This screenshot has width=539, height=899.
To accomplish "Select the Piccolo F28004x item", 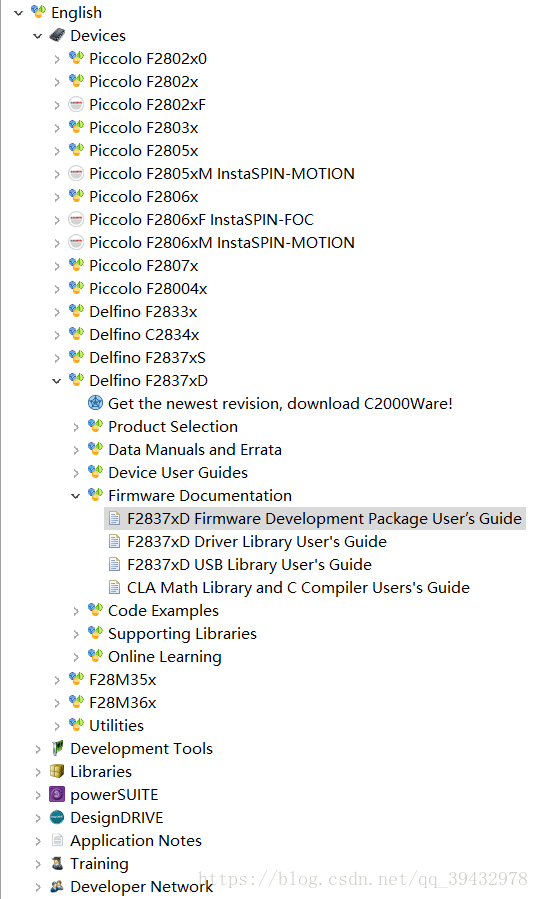I will (148, 288).
